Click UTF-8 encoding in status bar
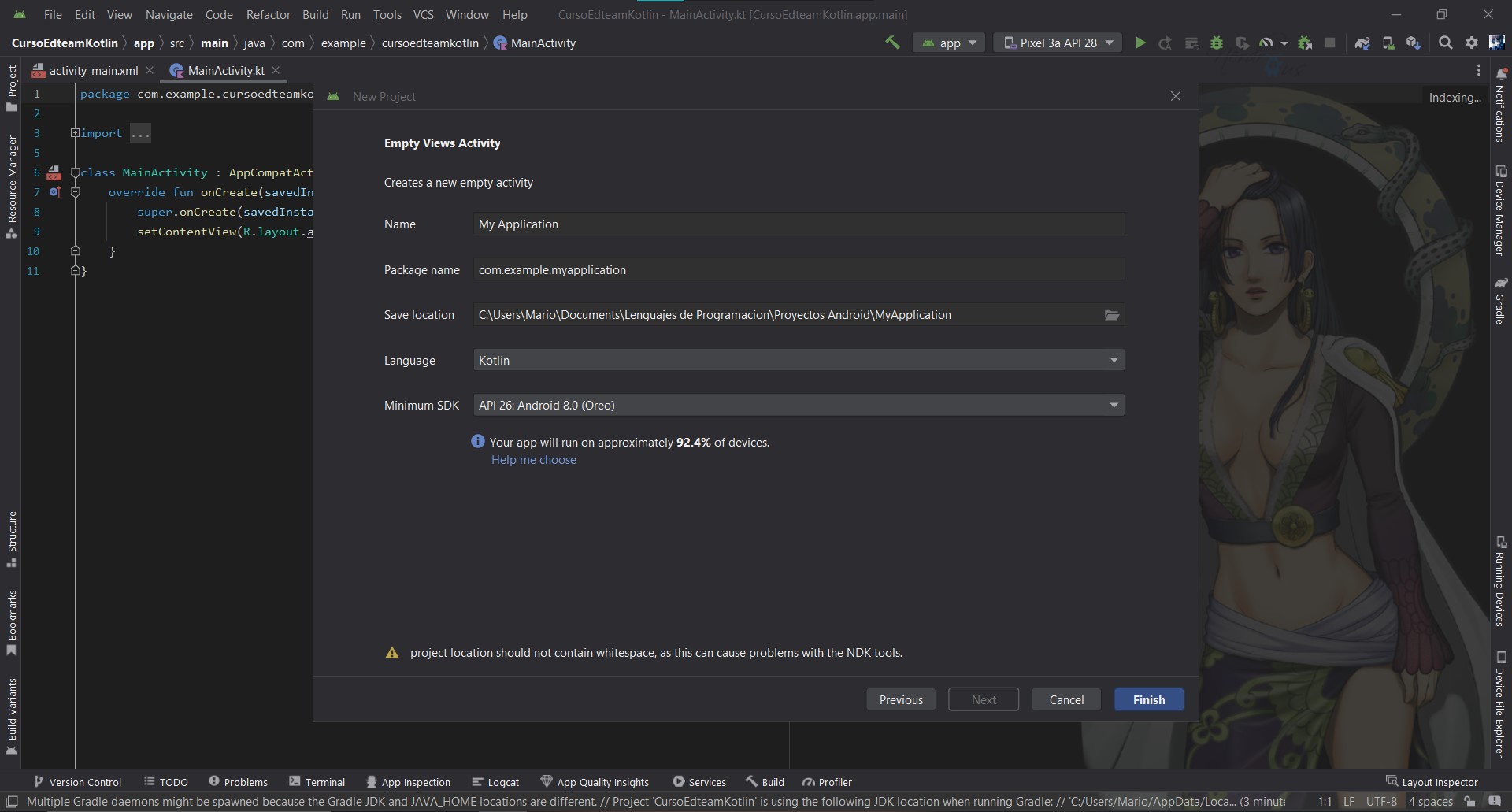 click(1381, 802)
